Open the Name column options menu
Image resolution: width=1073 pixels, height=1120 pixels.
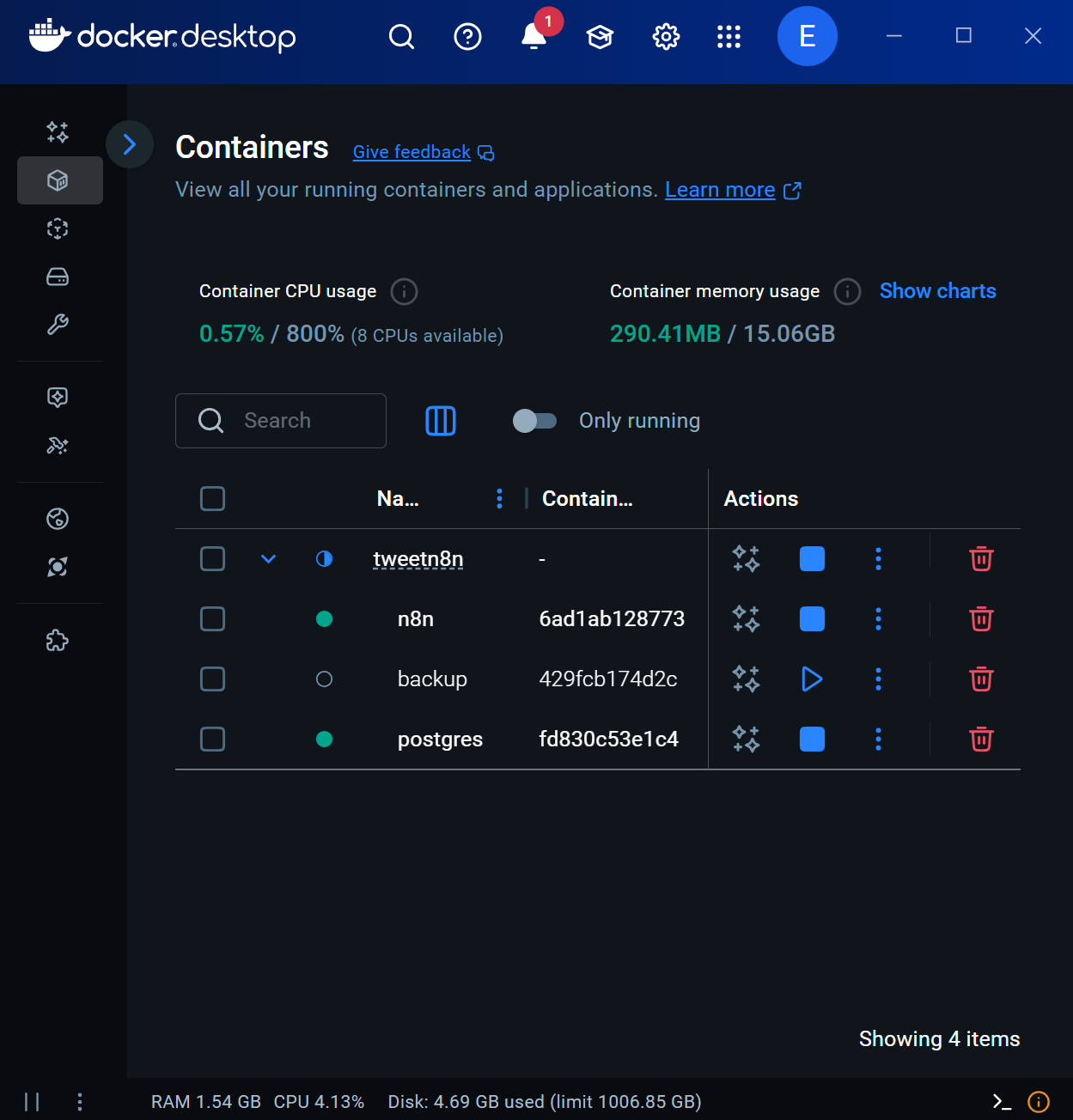[x=499, y=499]
